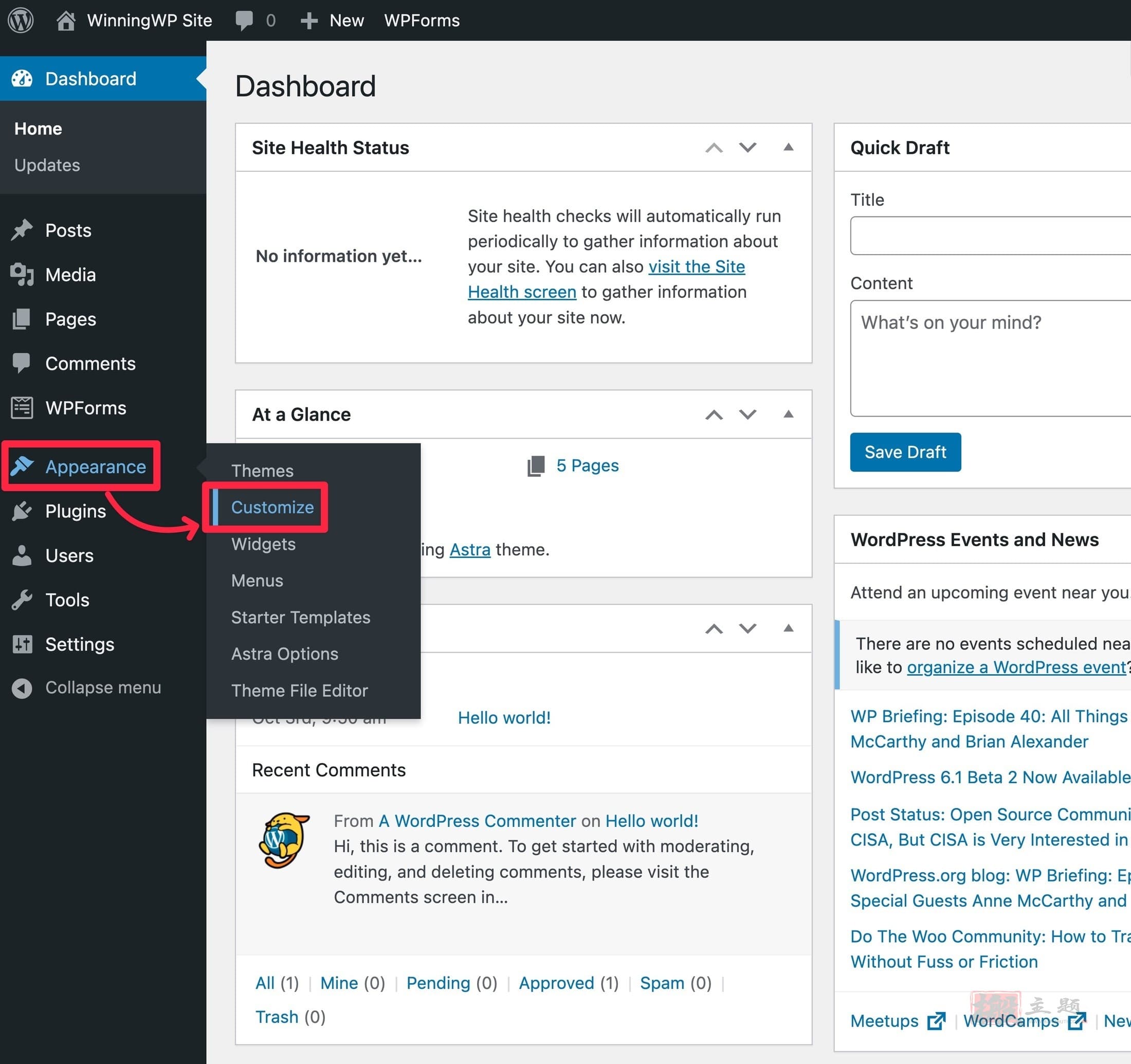Image resolution: width=1131 pixels, height=1064 pixels.
Task: Open the 5 Pages link
Action: [x=587, y=465]
